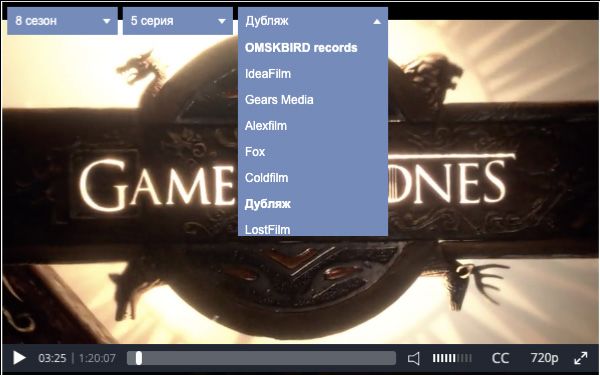600x375 pixels.
Task: Collapse the Дубляж voiceover dropdown
Action: click(313, 21)
